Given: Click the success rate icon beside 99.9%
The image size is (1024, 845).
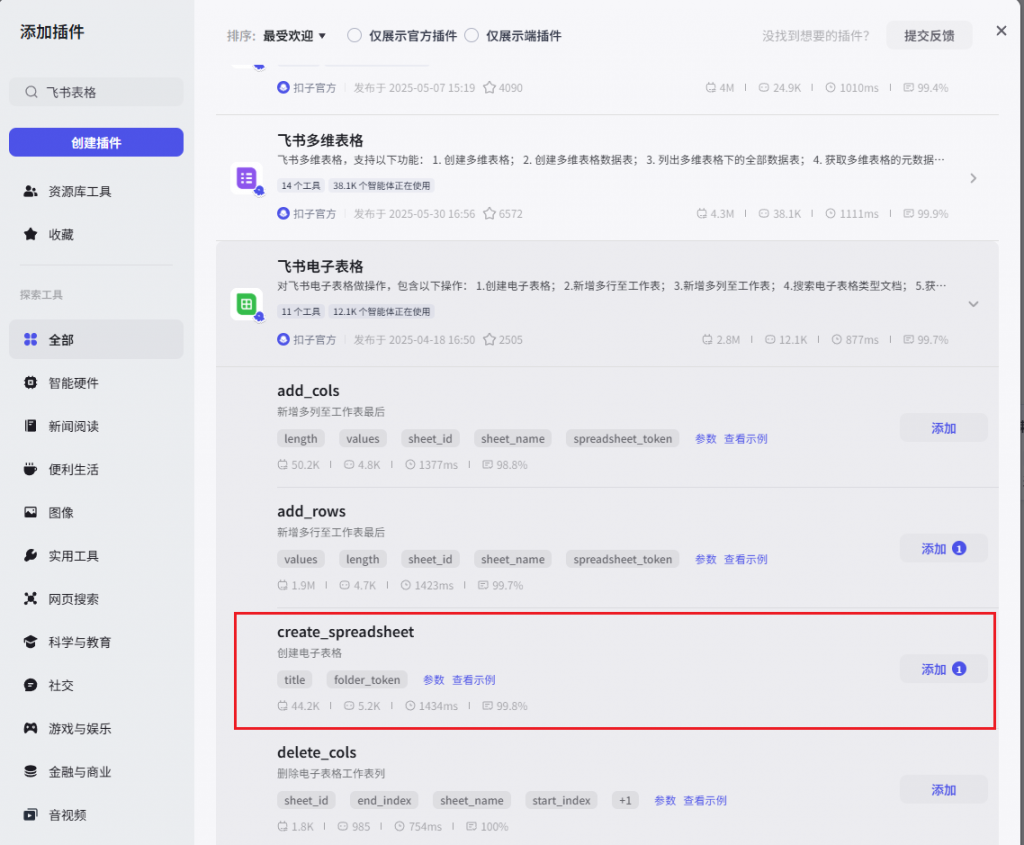Looking at the screenshot, I should pos(908,214).
